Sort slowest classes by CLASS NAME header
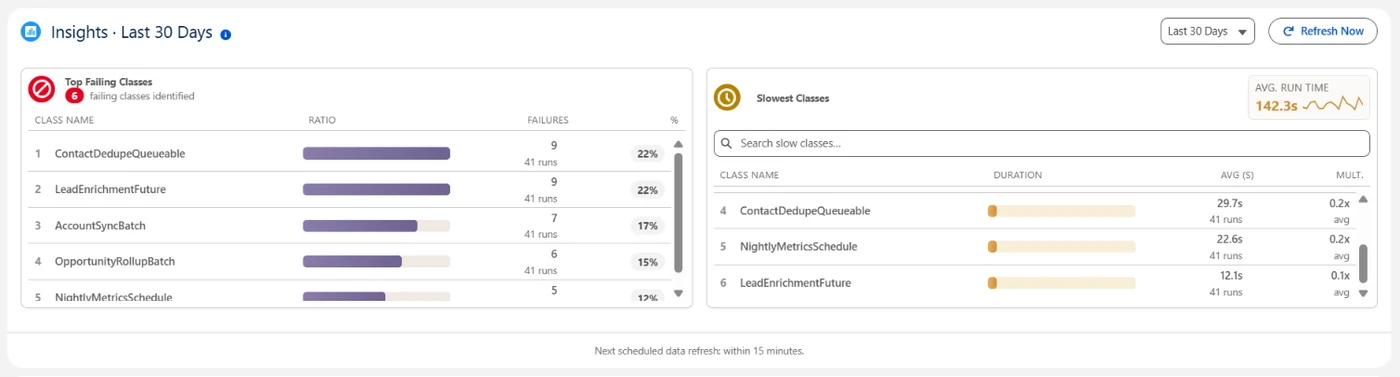Image resolution: width=1400 pixels, height=377 pixels. coord(749,175)
